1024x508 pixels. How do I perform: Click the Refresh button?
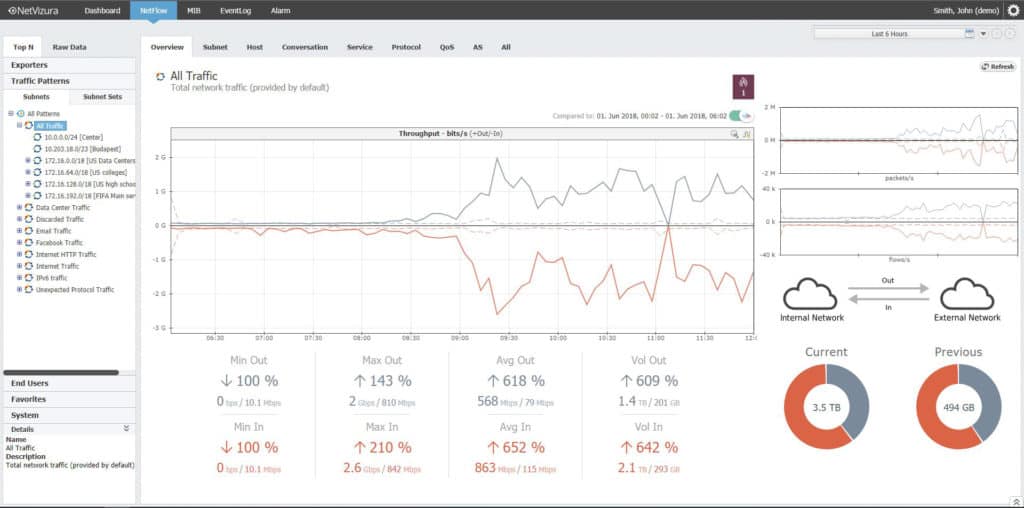click(x=998, y=67)
